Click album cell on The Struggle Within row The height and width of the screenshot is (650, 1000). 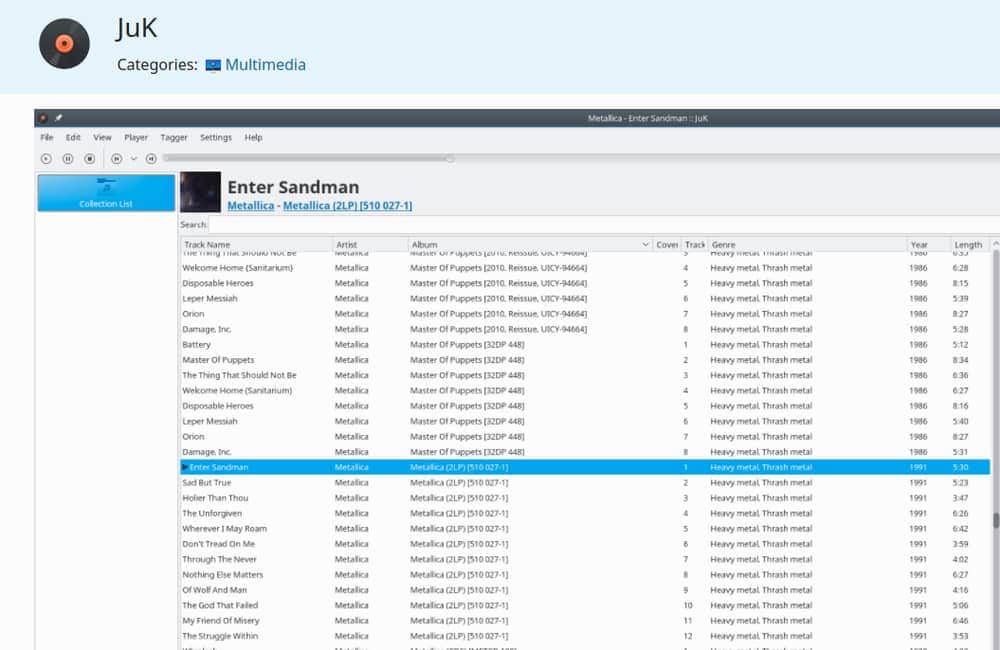click(459, 636)
